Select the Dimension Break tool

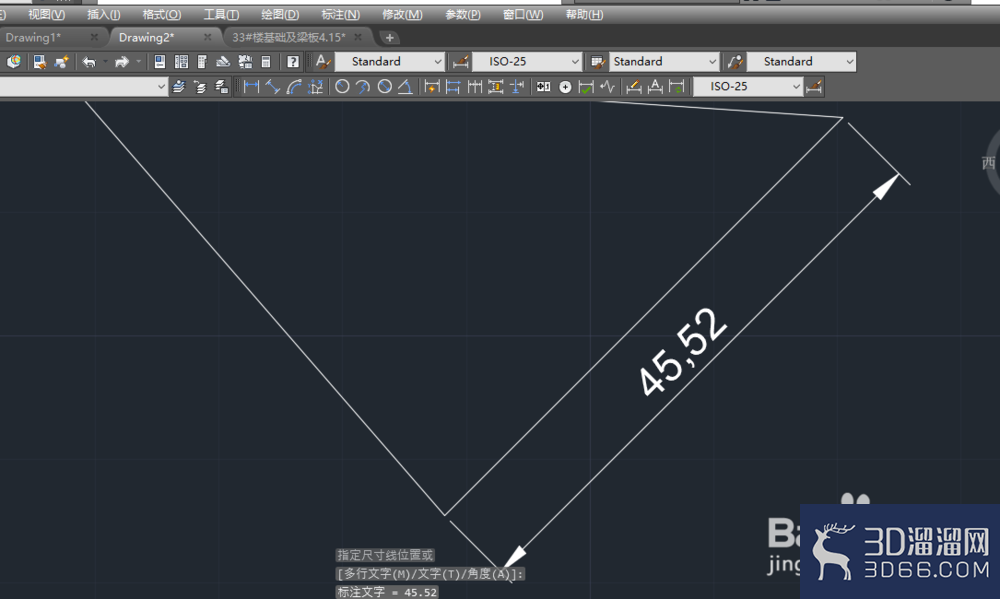pos(517,87)
